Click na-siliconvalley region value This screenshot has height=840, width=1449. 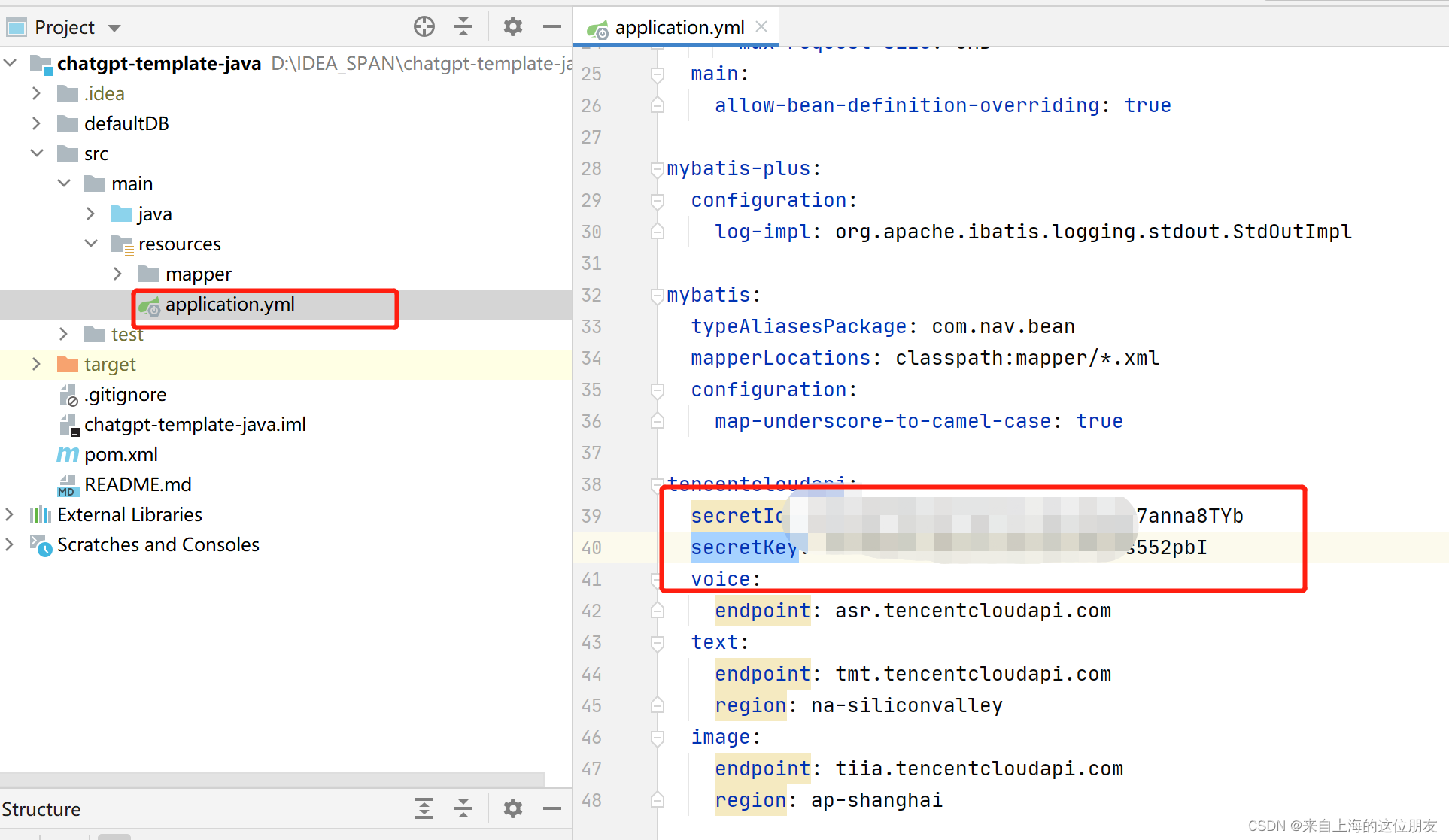[x=907, y=705]
